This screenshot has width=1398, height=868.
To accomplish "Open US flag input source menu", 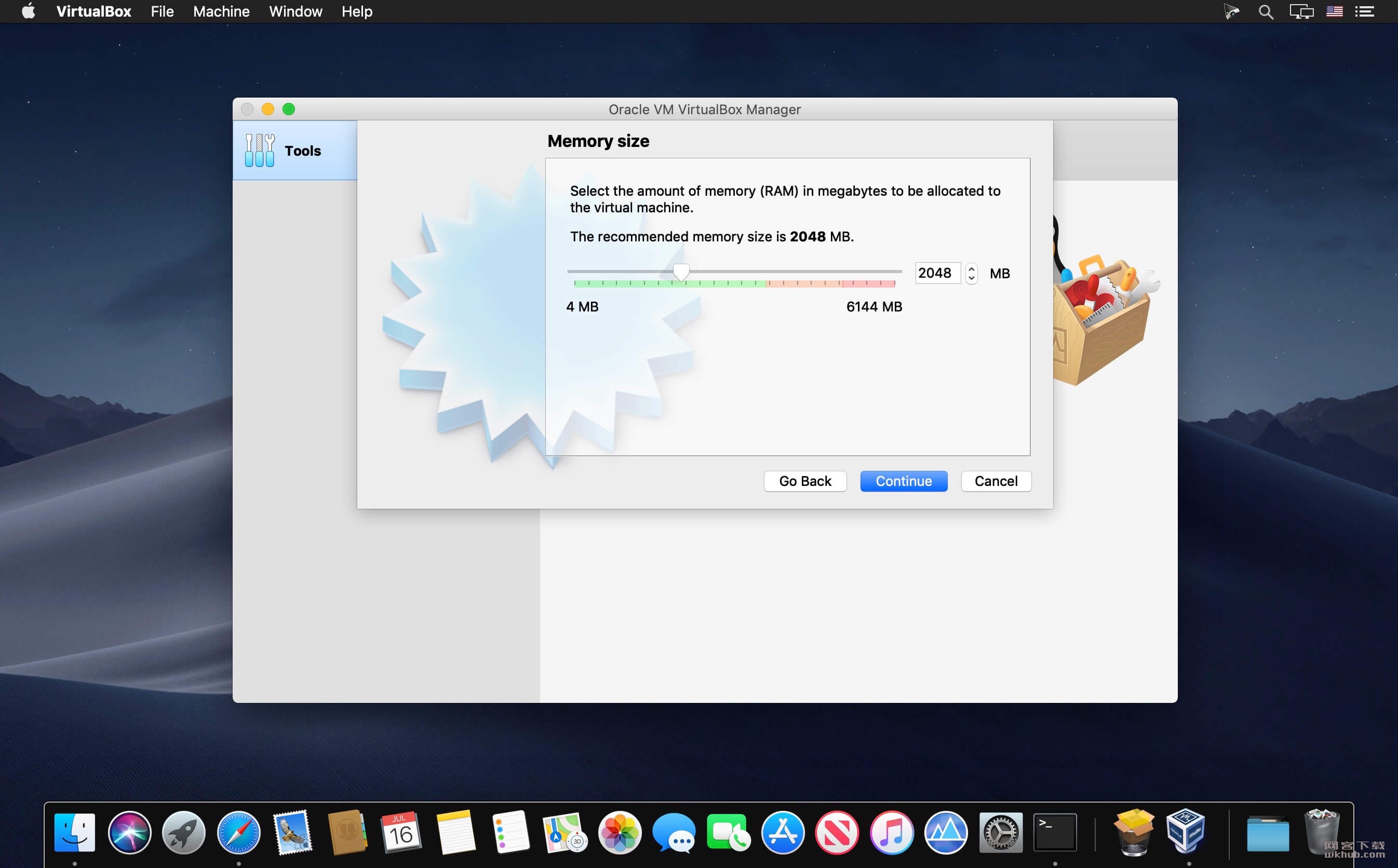I will pyautogui.click(x=1334, y=11).
